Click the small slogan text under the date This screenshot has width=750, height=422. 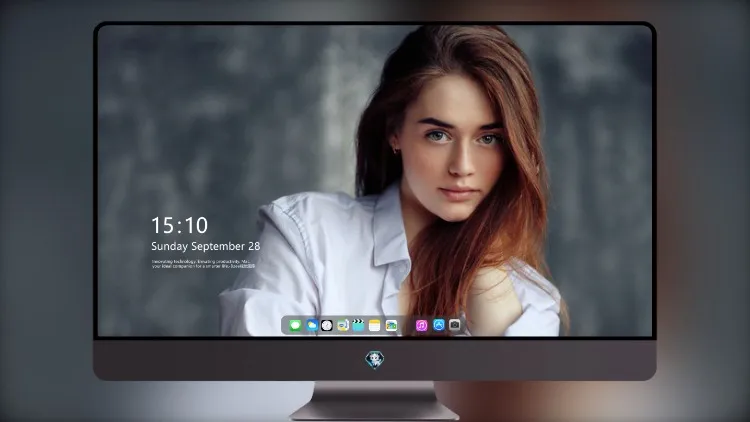[x=203, y=264]
